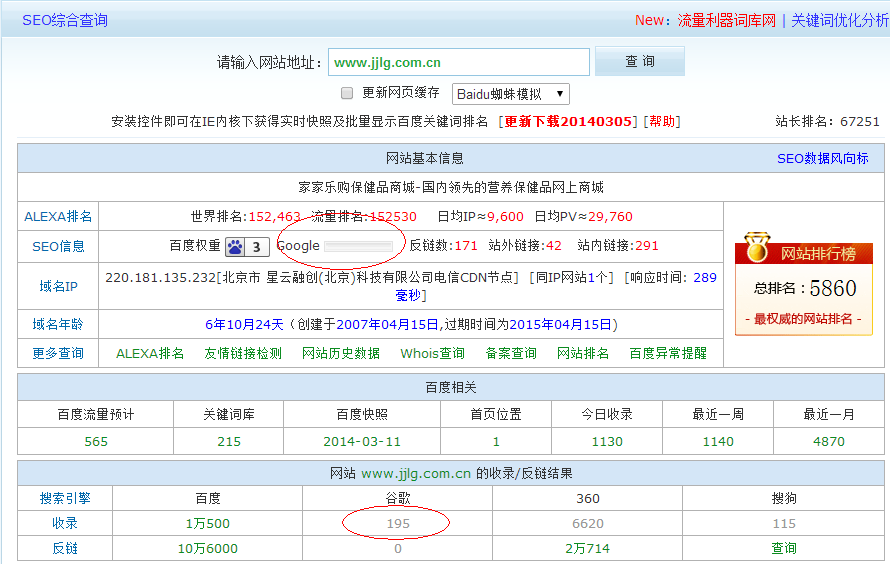Click homepage position value 1
890x564 pixels.
496,441
